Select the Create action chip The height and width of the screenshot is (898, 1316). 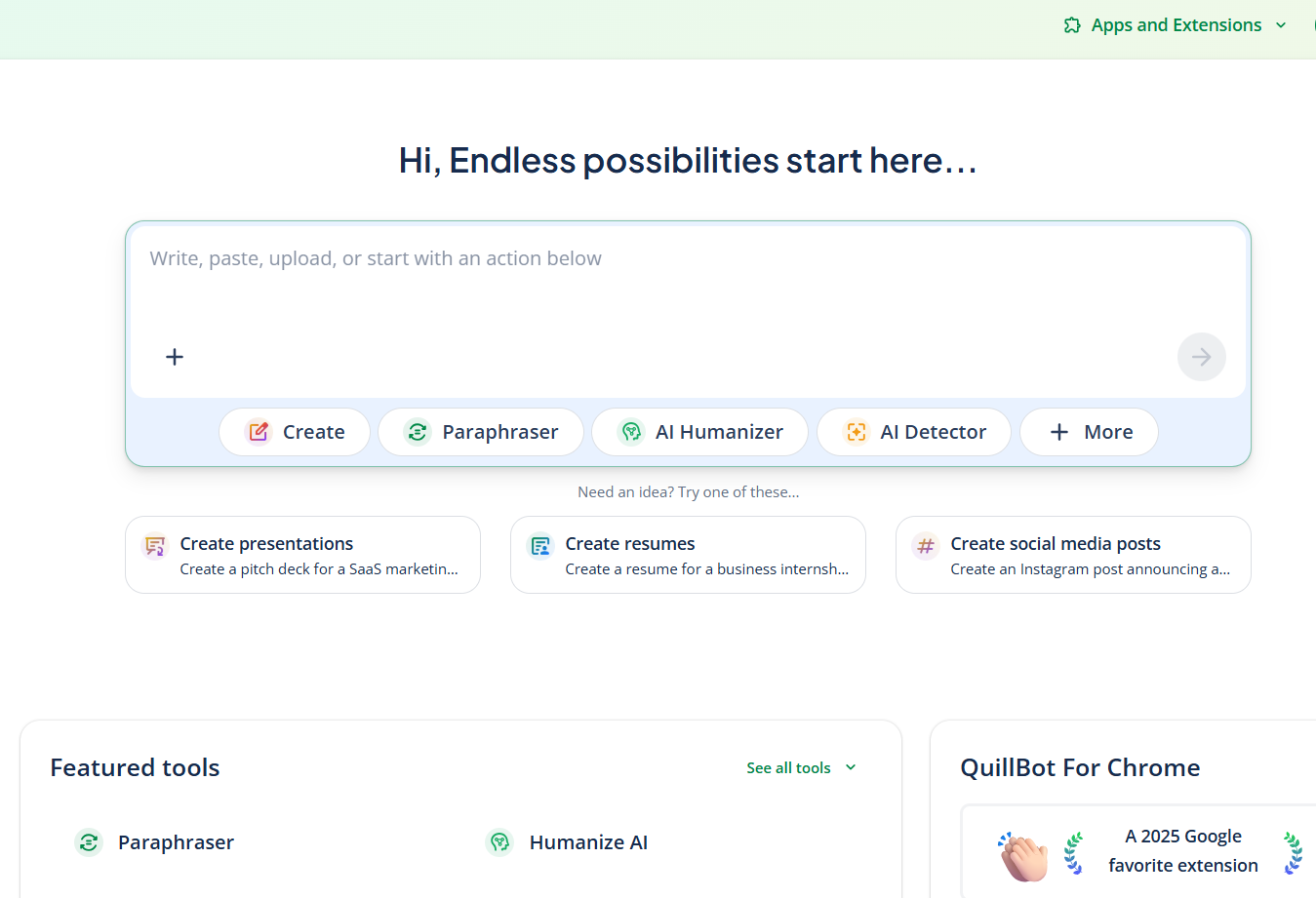295,432
